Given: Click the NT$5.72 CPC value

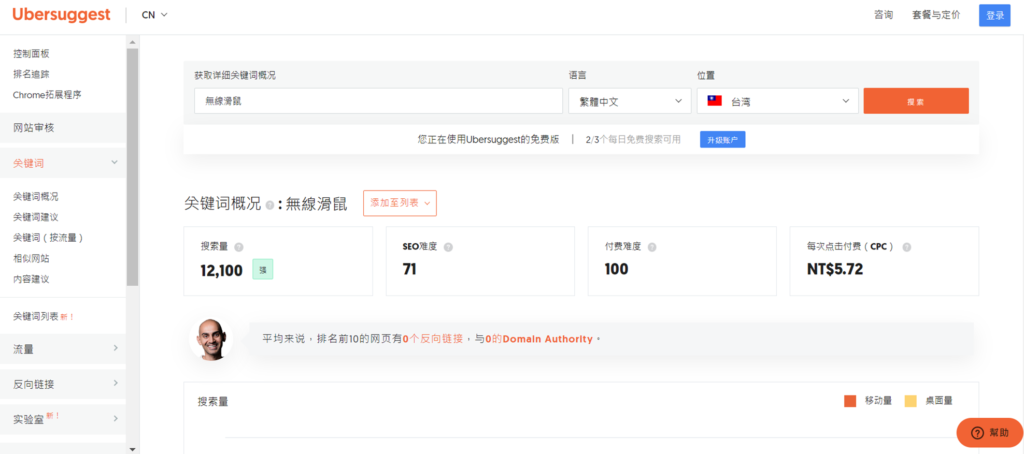Looking at the screenshot, I should (835, 269).
